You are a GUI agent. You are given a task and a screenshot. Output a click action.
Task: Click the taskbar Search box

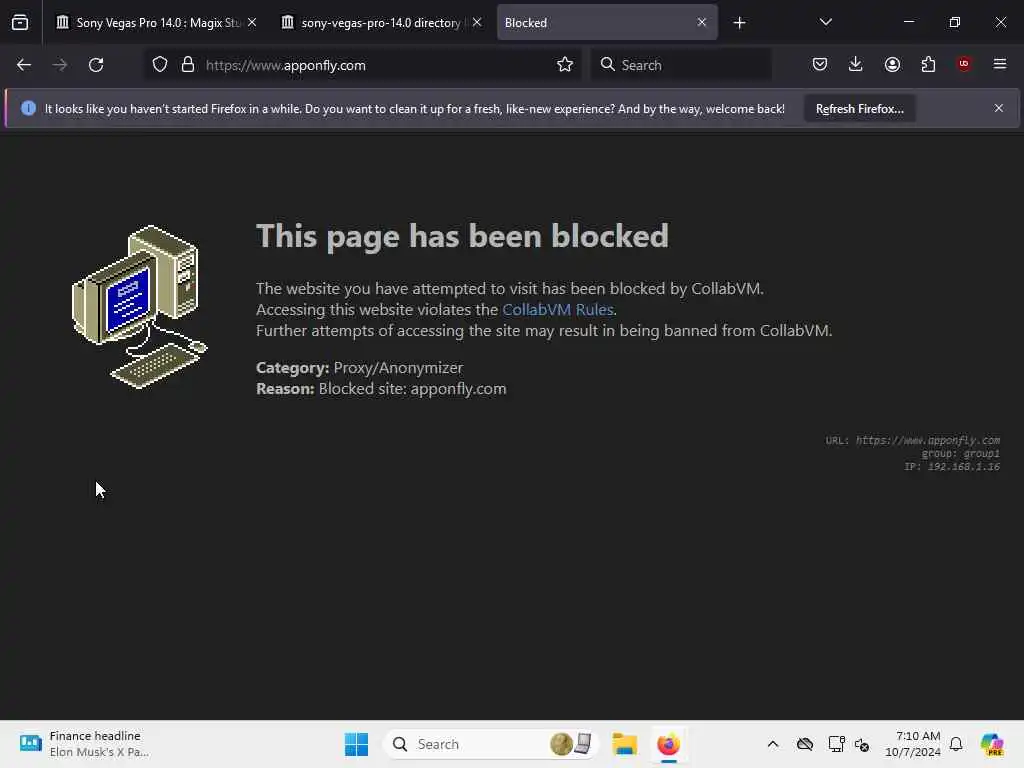[490, 744]
